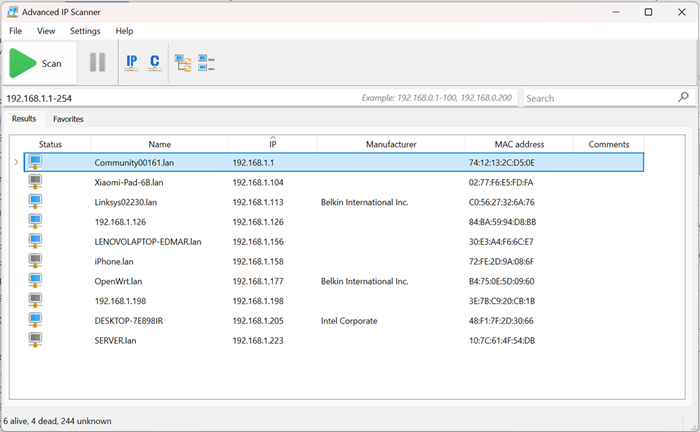The width and height of the screenshot is (700, 432).
Task: Select the DESKTOP-7E898IR name
Action: coord(129,320)
